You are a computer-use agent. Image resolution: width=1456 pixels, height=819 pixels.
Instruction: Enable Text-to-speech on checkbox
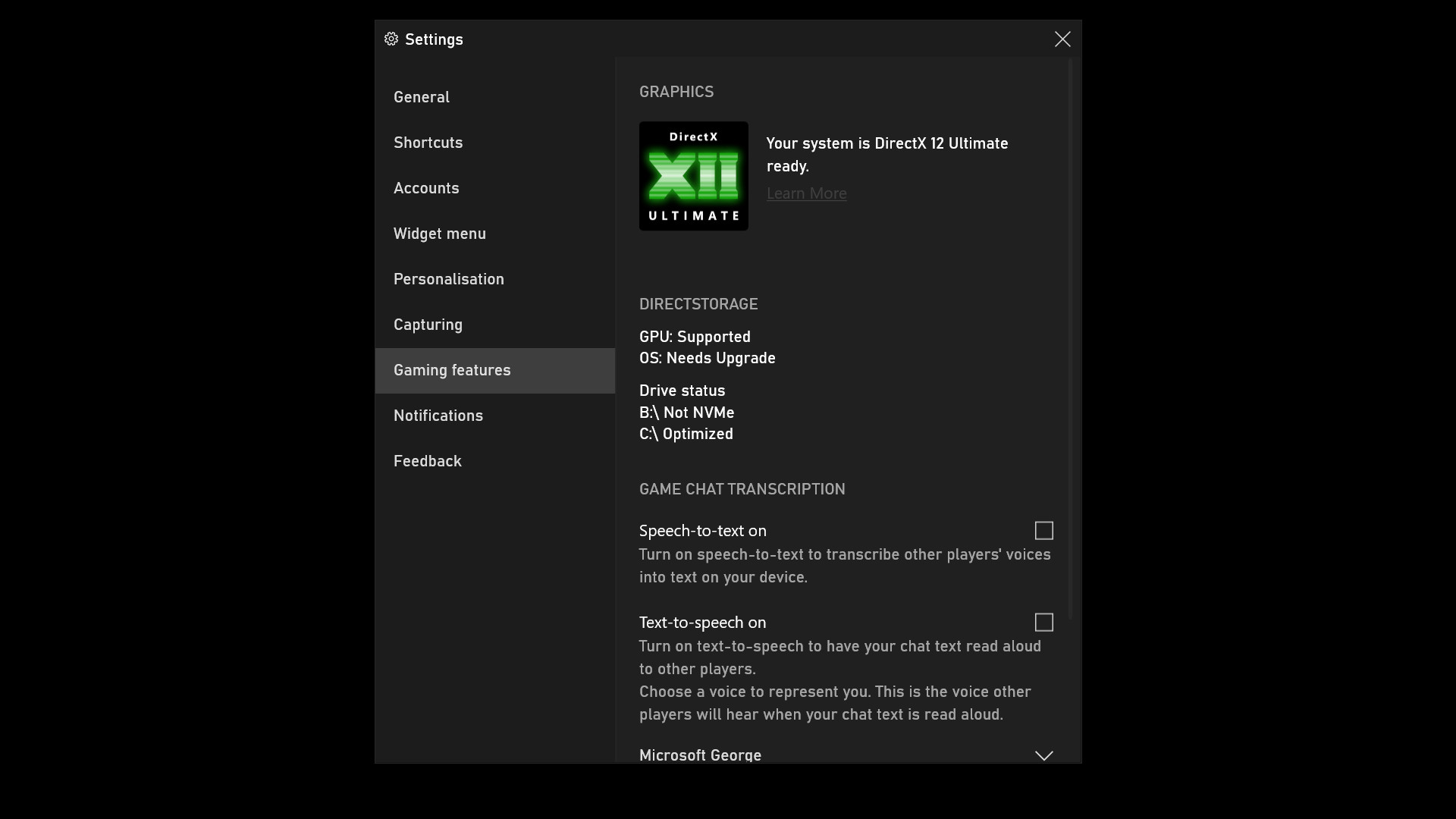tap(1044, 622)
